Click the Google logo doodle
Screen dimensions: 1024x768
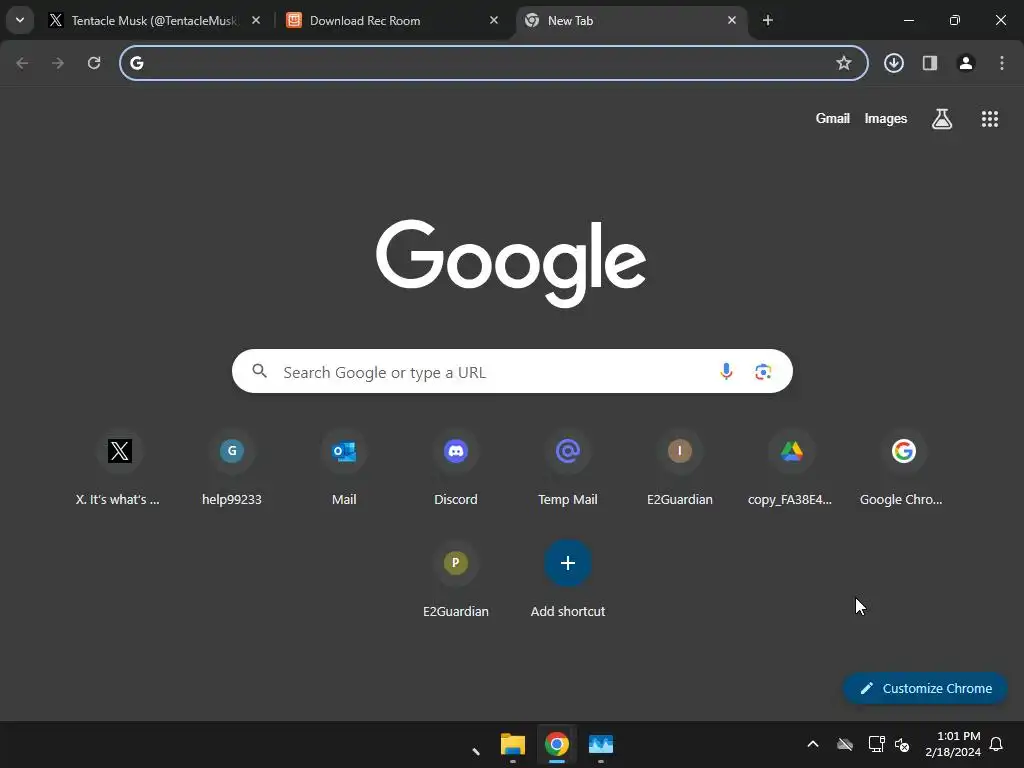coord(511,263)
